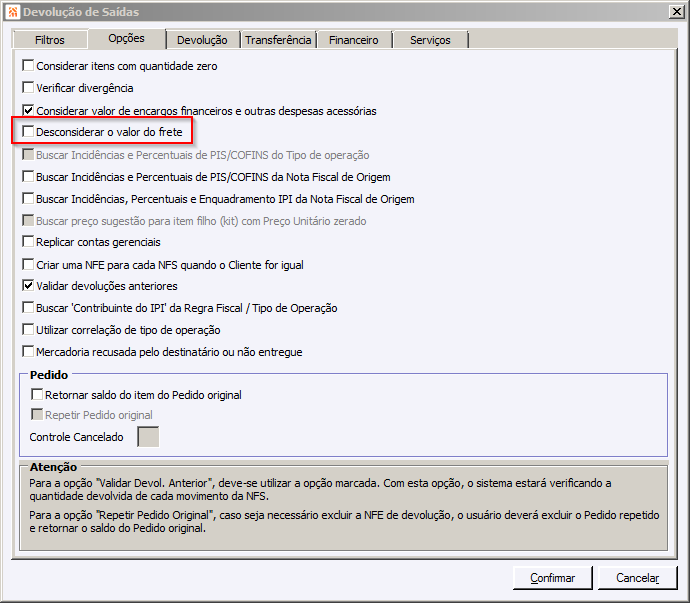The height and width of the screenshot is (603, 690).
Task: Enable Considerar itens com quantidade zero
Action: pyautogui.click(x=28, y=66)
